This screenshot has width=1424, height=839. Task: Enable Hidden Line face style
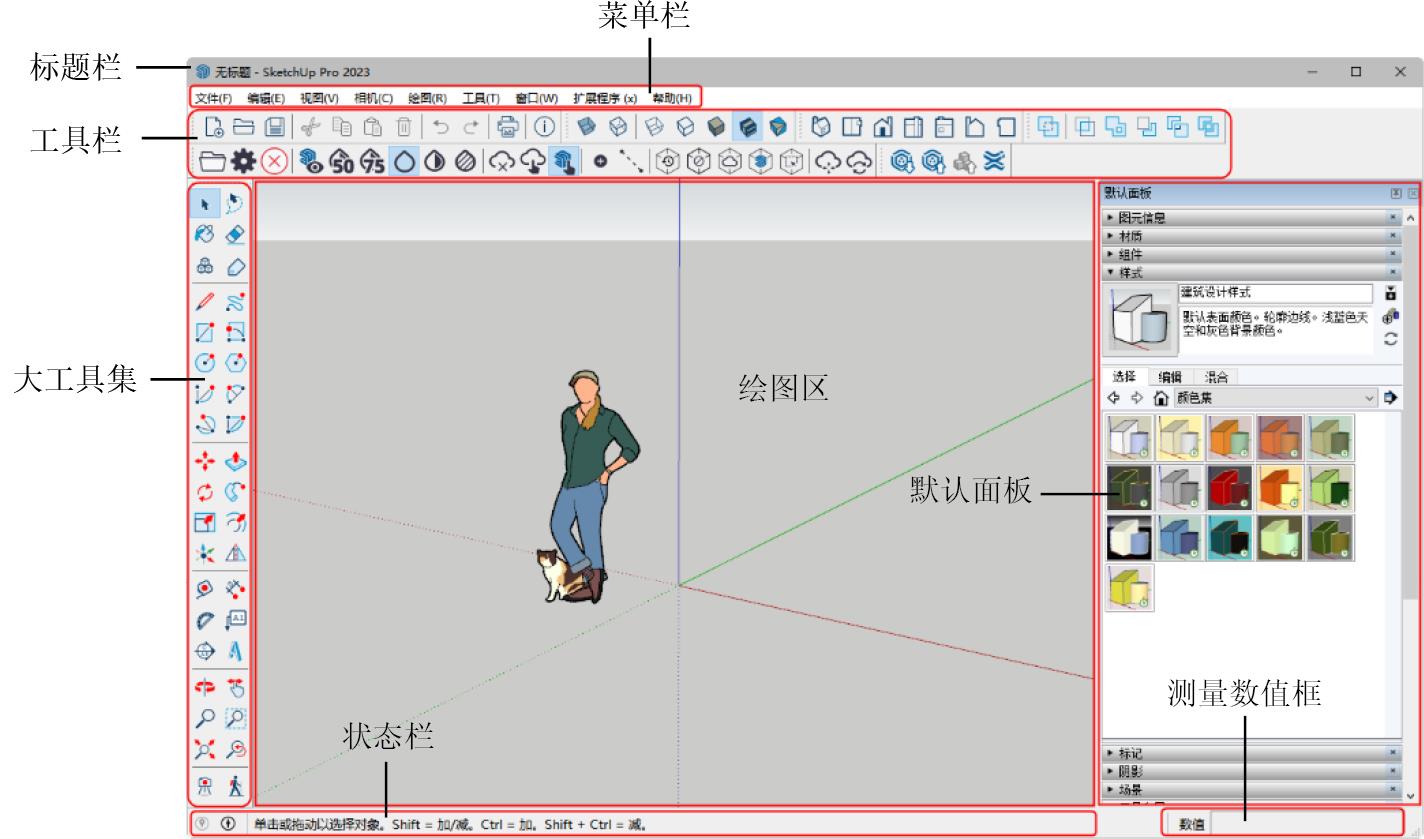point(685,127)
